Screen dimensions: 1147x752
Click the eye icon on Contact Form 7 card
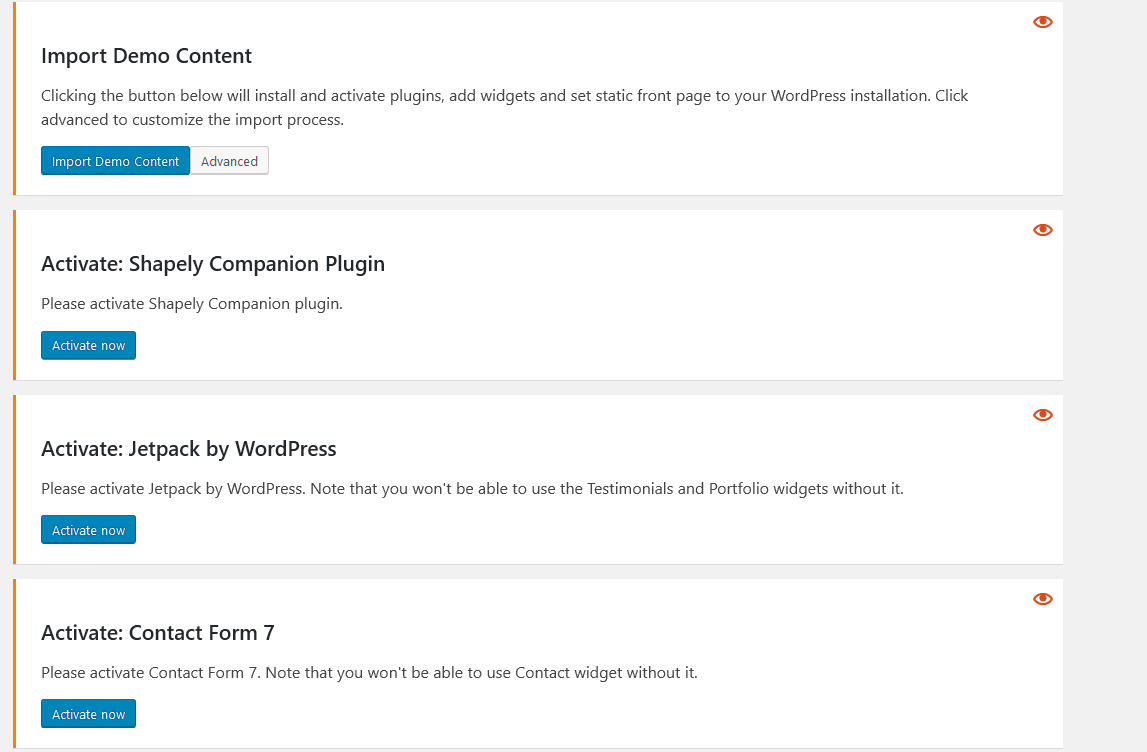(1042, 598)
